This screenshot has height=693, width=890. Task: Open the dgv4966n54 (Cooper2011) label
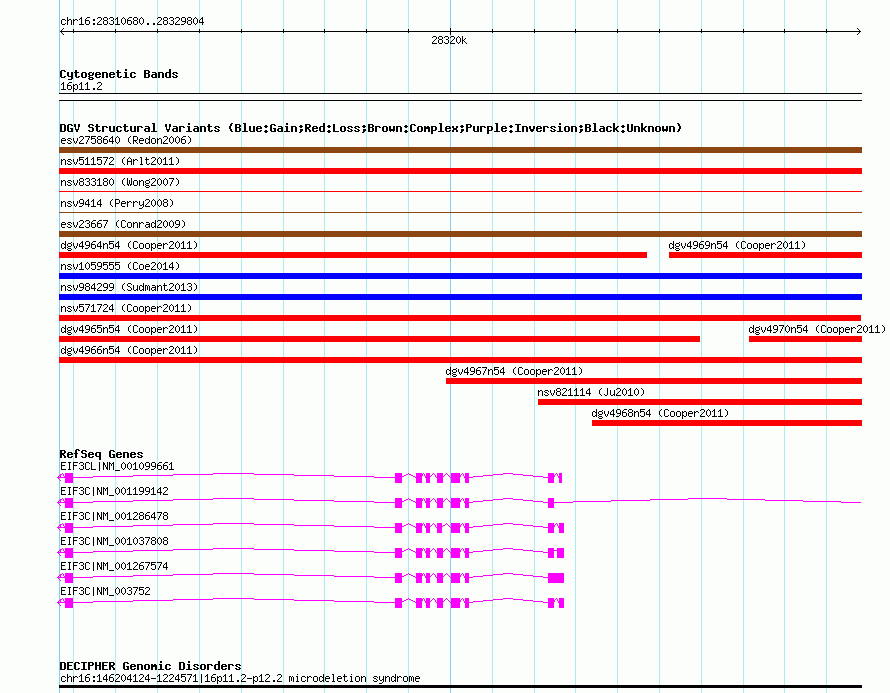pos(129,350)
